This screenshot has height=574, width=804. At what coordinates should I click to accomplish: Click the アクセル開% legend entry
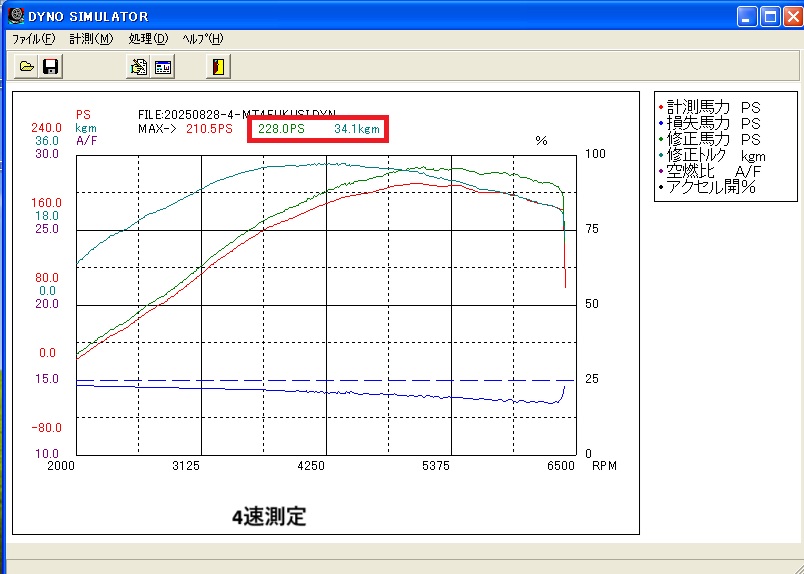click(707, 187)
